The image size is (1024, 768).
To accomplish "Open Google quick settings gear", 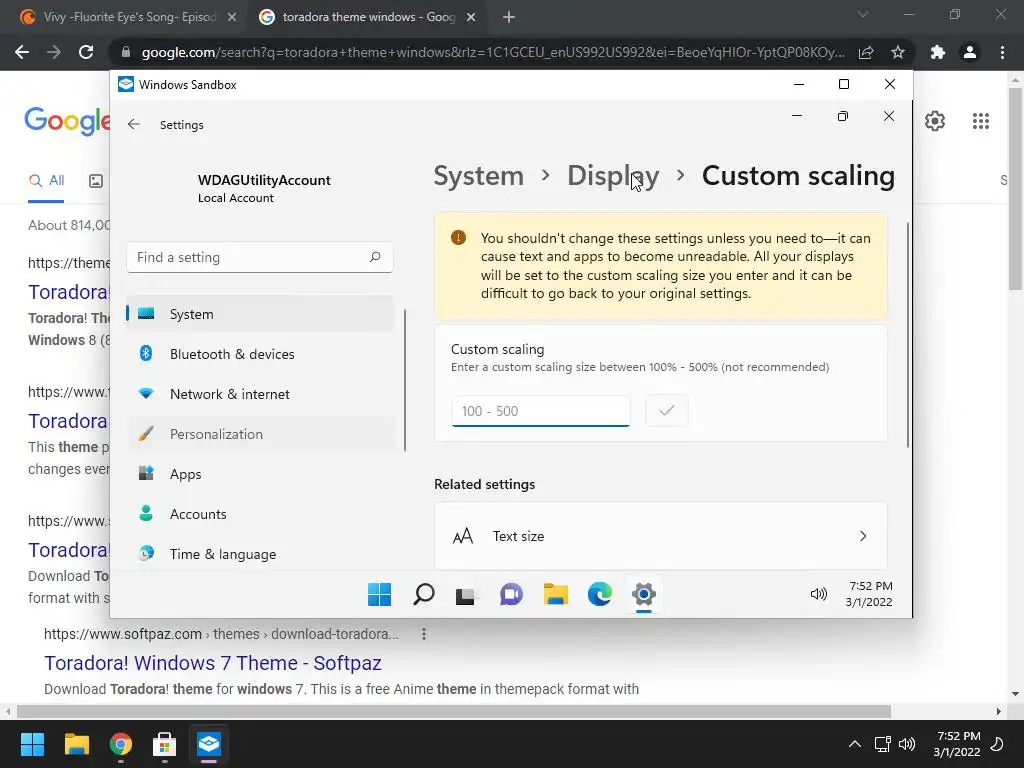I will click(x=935, y=121).
